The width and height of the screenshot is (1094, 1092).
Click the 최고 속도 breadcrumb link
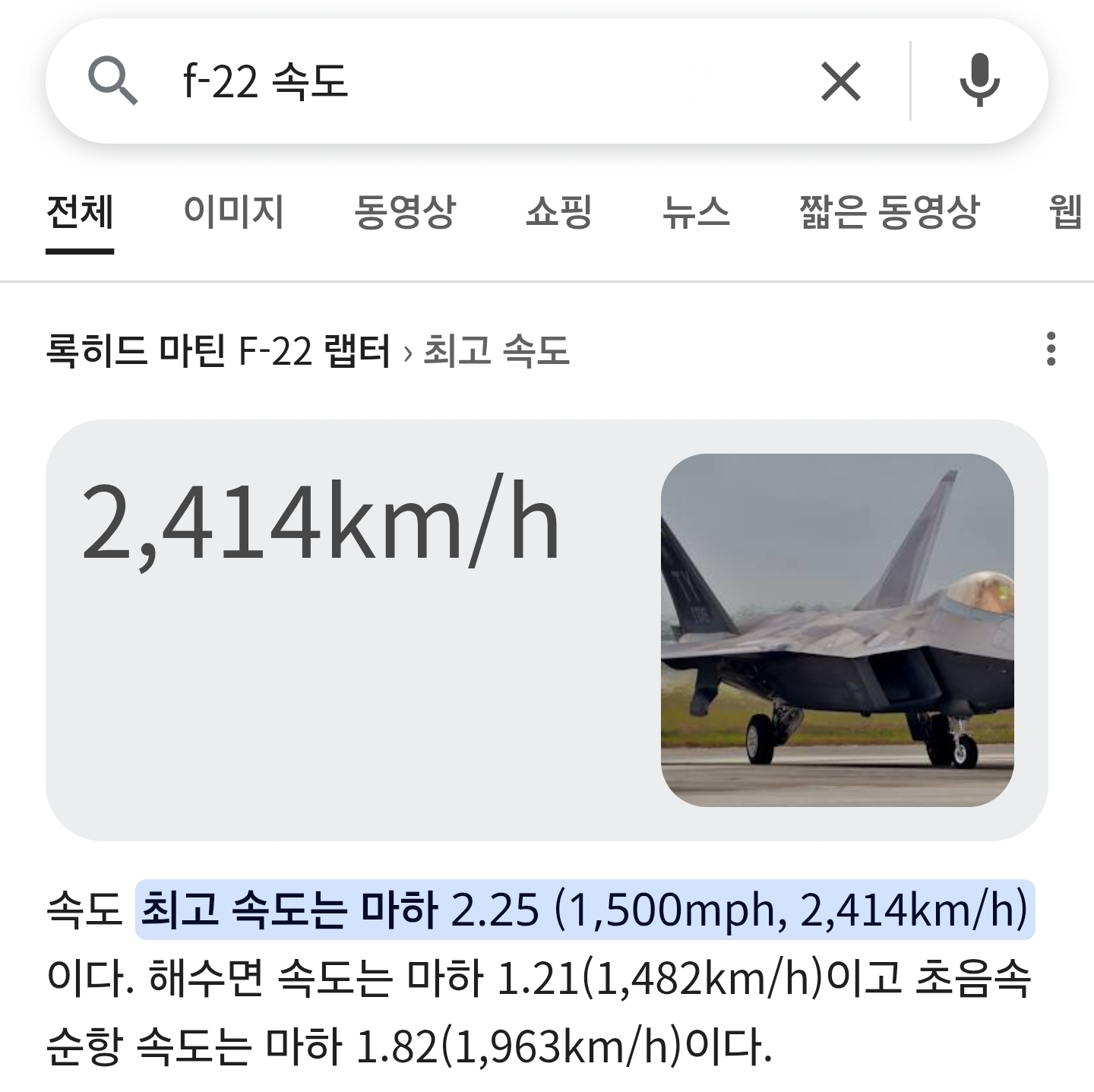pos(496,350)
